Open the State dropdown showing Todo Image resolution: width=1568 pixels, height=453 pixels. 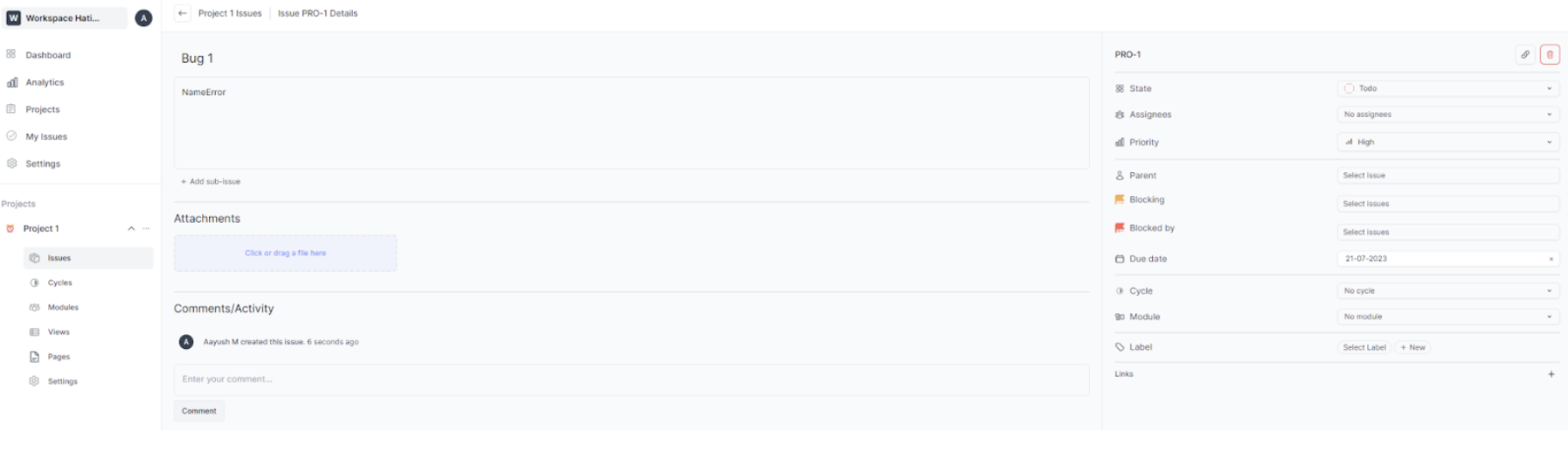click(x=1447, y=88)
